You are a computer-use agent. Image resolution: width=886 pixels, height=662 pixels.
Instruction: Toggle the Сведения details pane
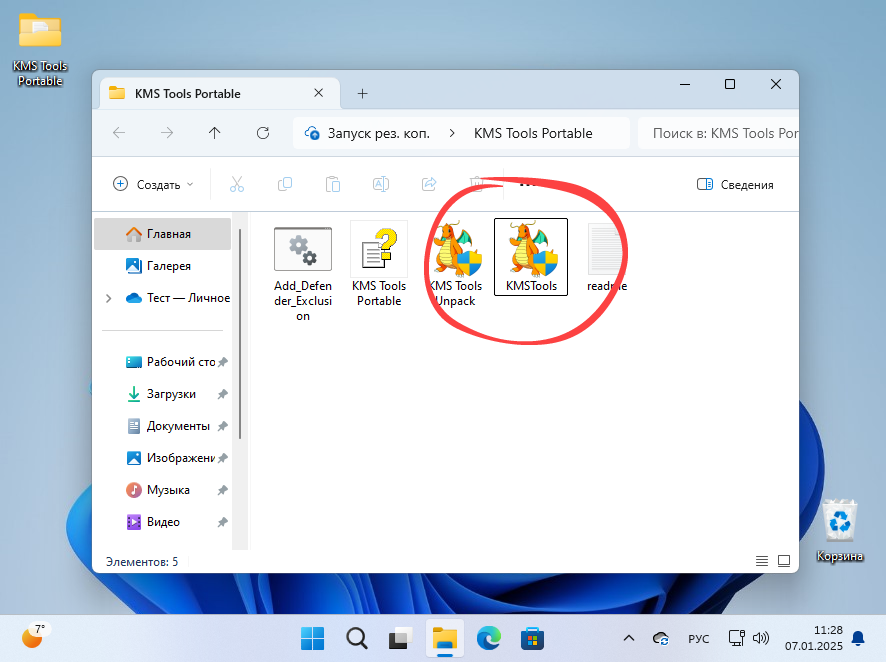pos(735,184)
